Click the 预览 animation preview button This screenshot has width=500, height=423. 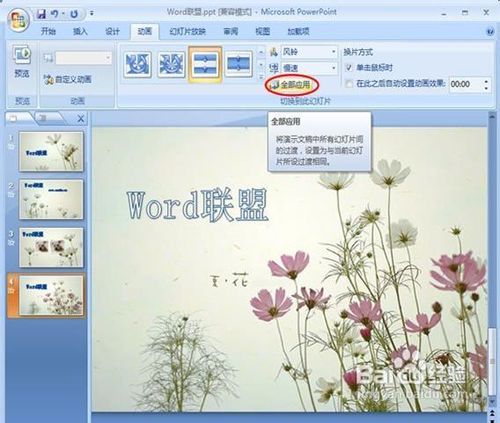[22, 62]
